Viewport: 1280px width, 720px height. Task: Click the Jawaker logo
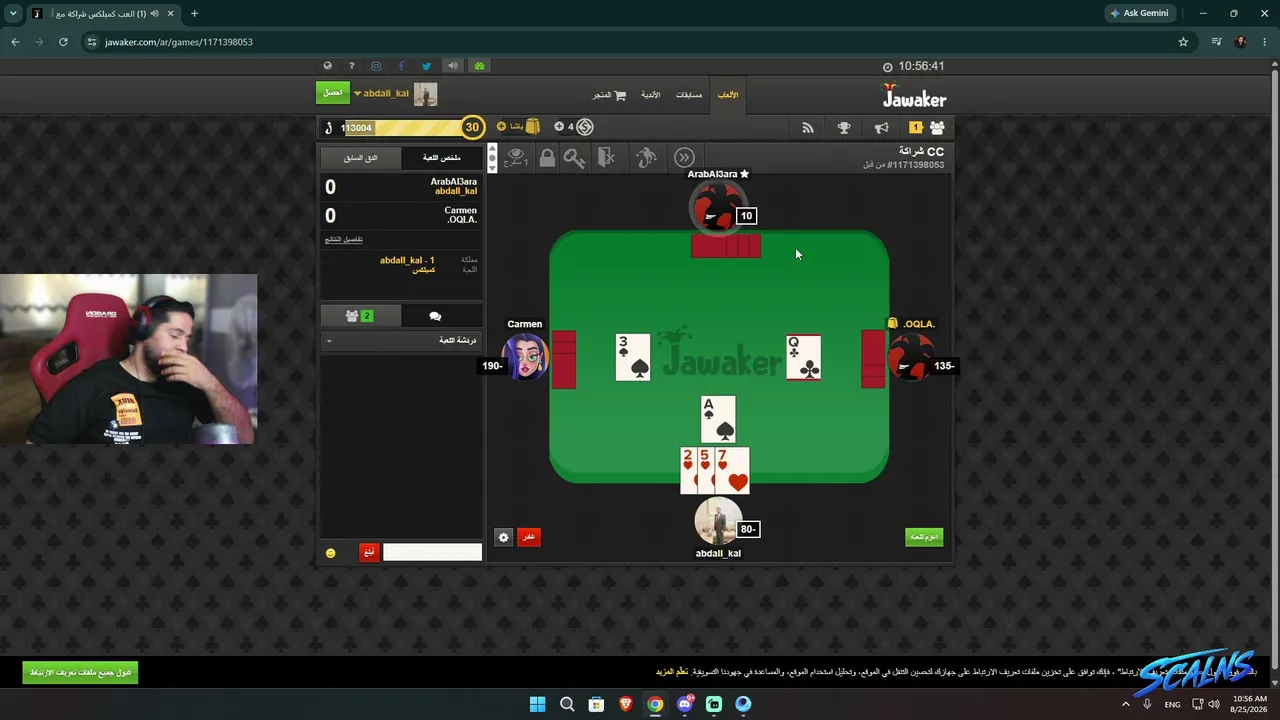914,96
